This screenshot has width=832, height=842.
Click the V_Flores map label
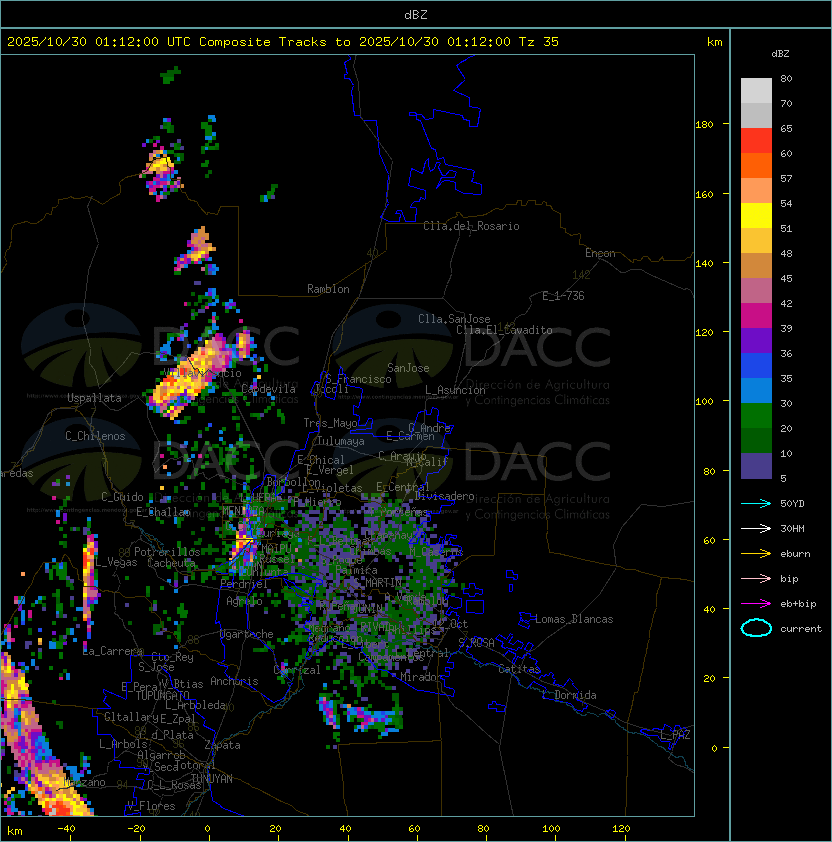click(151, 806)
